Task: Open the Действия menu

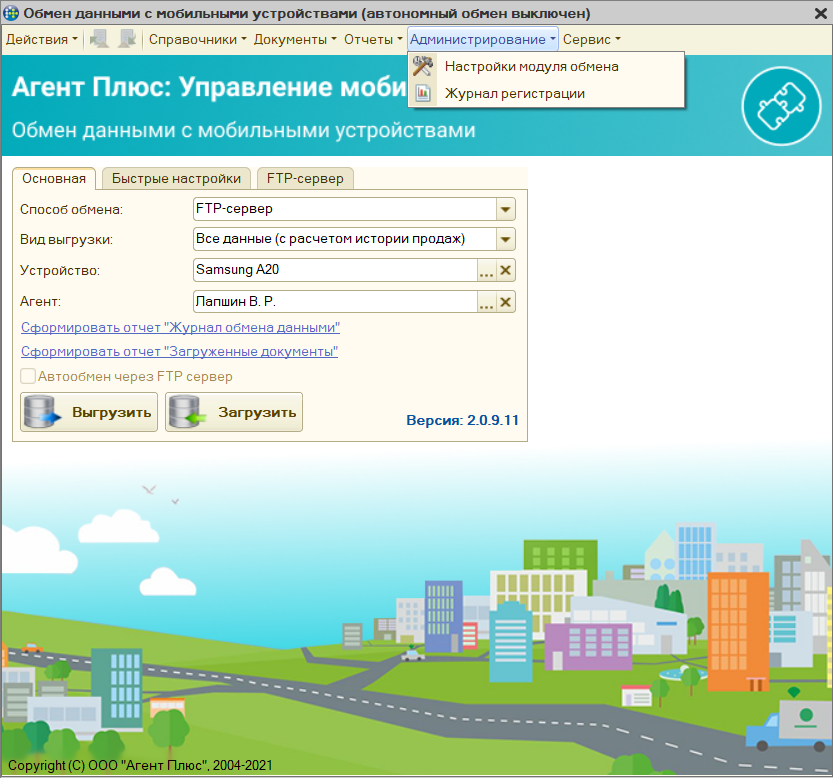Action: 41,39
